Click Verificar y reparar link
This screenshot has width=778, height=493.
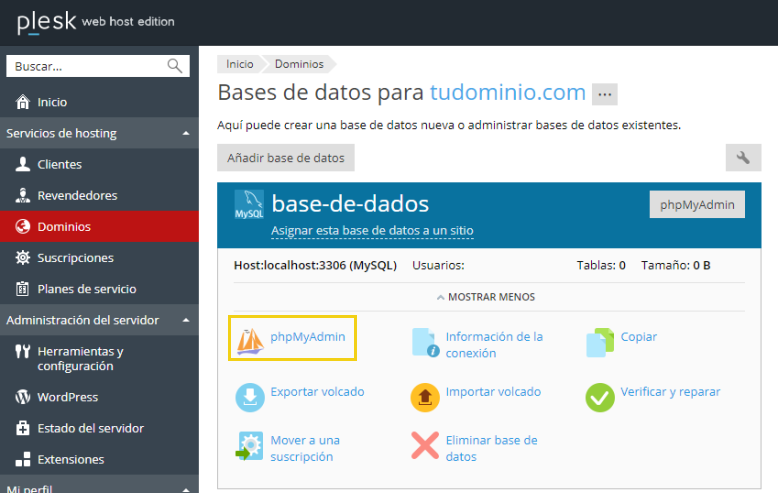click(x=670, y=392)
